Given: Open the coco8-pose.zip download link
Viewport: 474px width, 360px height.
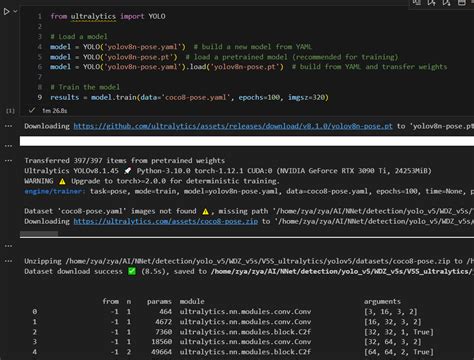Looking at the screenshot, I should 166,221.
